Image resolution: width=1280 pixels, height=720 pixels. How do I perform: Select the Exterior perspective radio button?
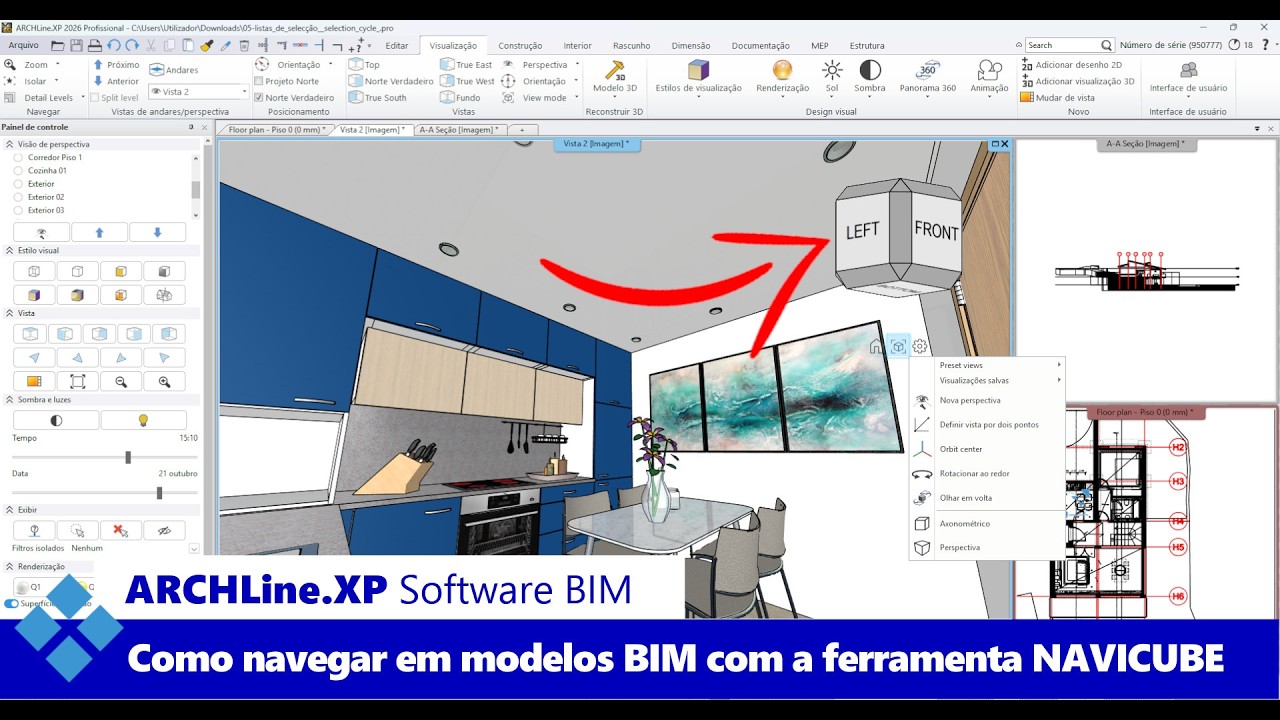point(17,184)
